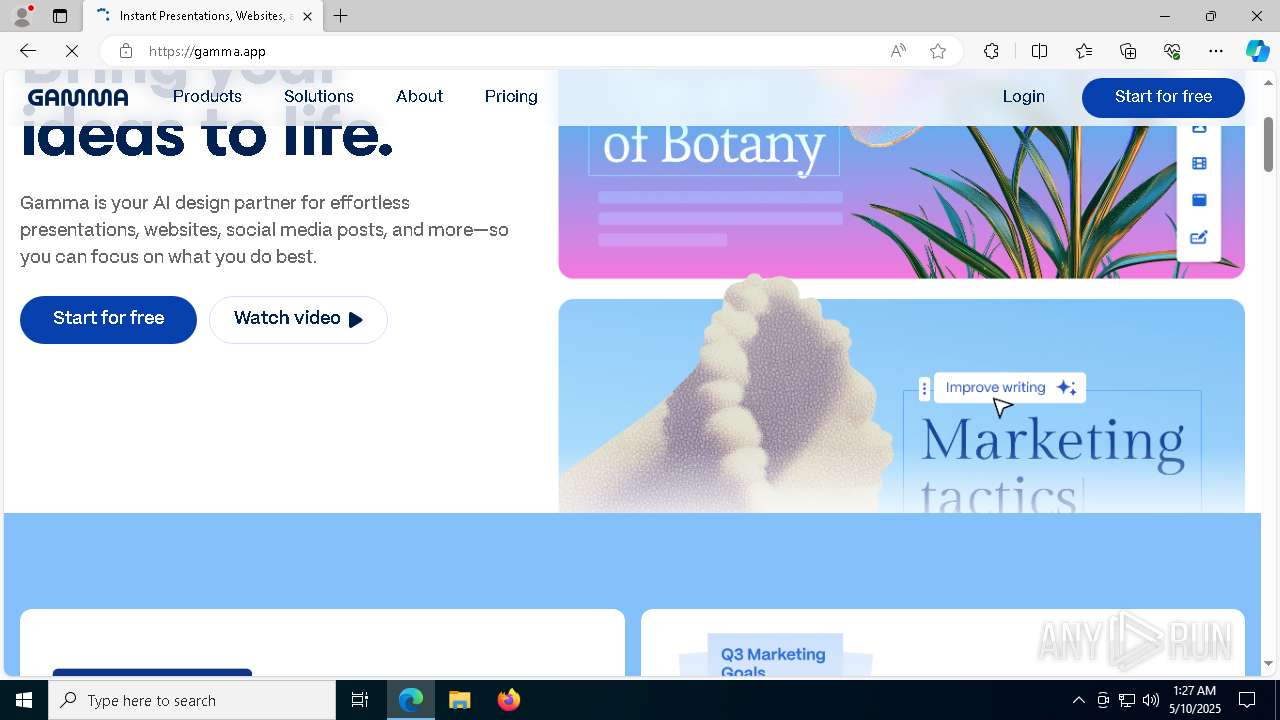Play the Watch video button

tap(298, 319)
